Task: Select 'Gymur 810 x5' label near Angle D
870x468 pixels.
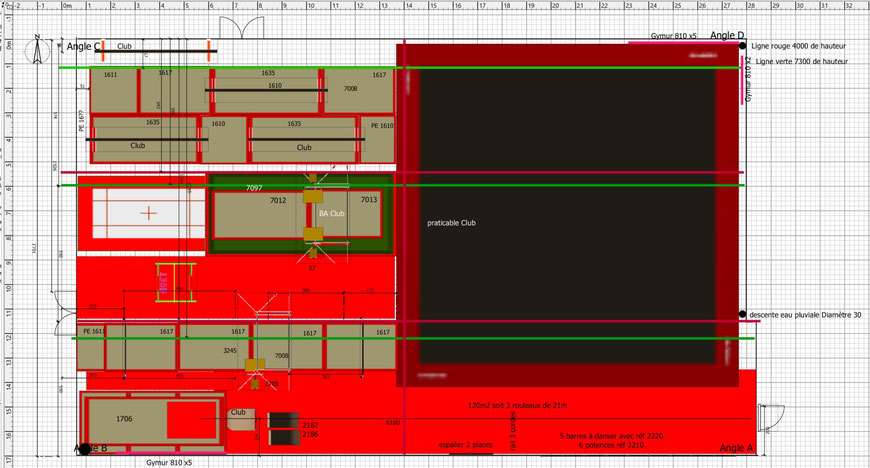Action: 674,36
